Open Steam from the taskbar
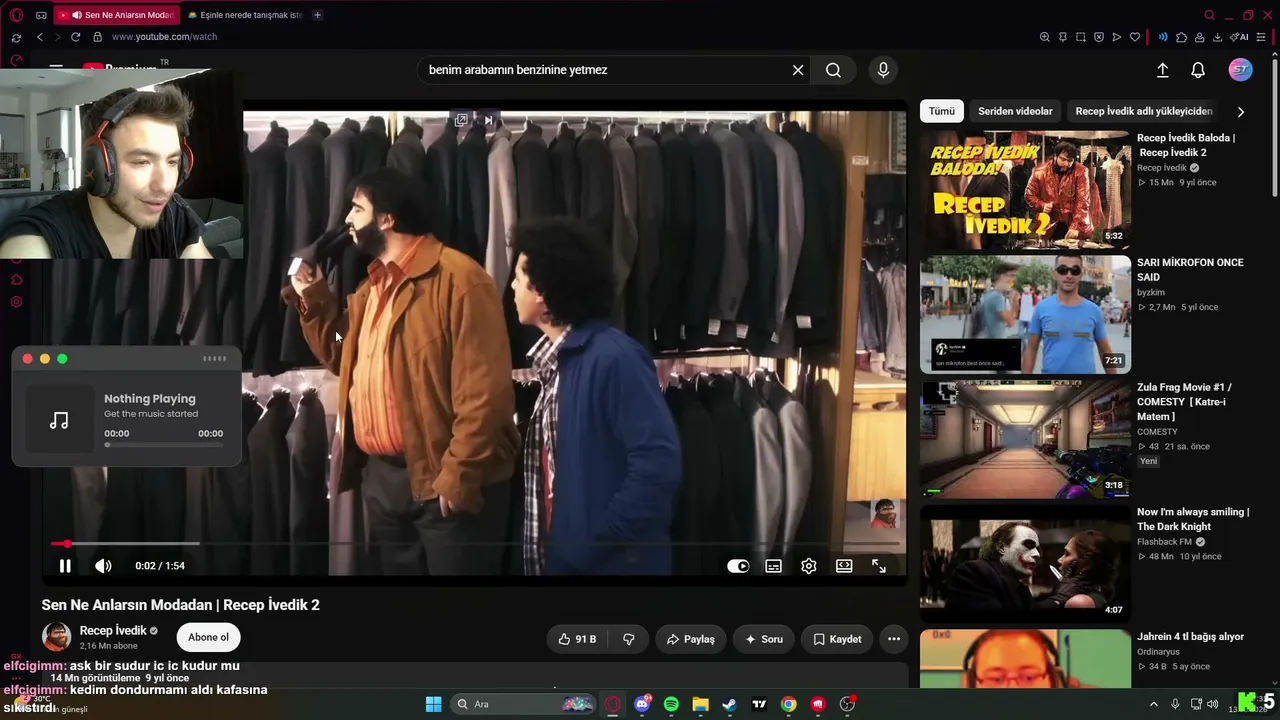This screenshot has height=720, width=1280. tap(730, 704)
